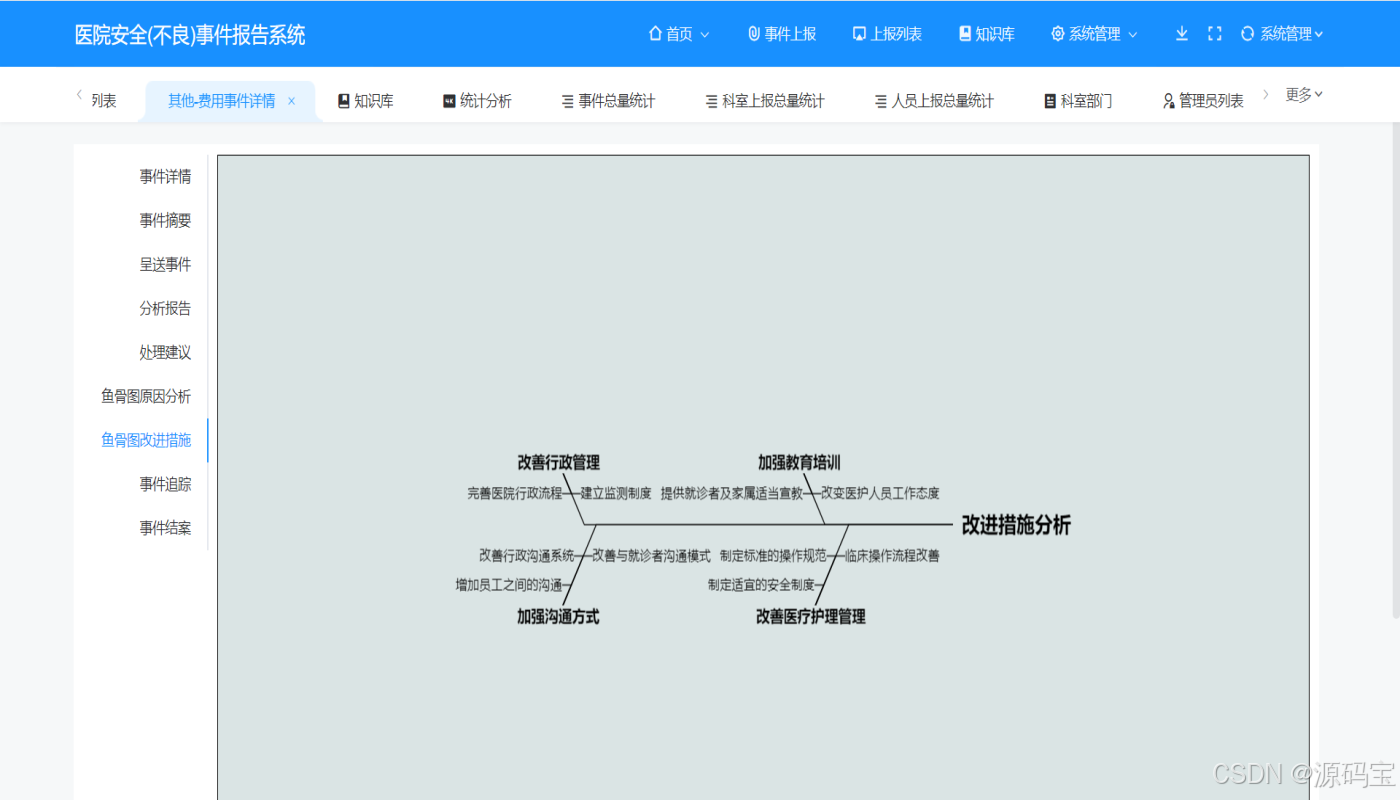Click the refresh-style icon beside 系统管理 user
Screen dimensions: 1400x800
click(1247, 34)
